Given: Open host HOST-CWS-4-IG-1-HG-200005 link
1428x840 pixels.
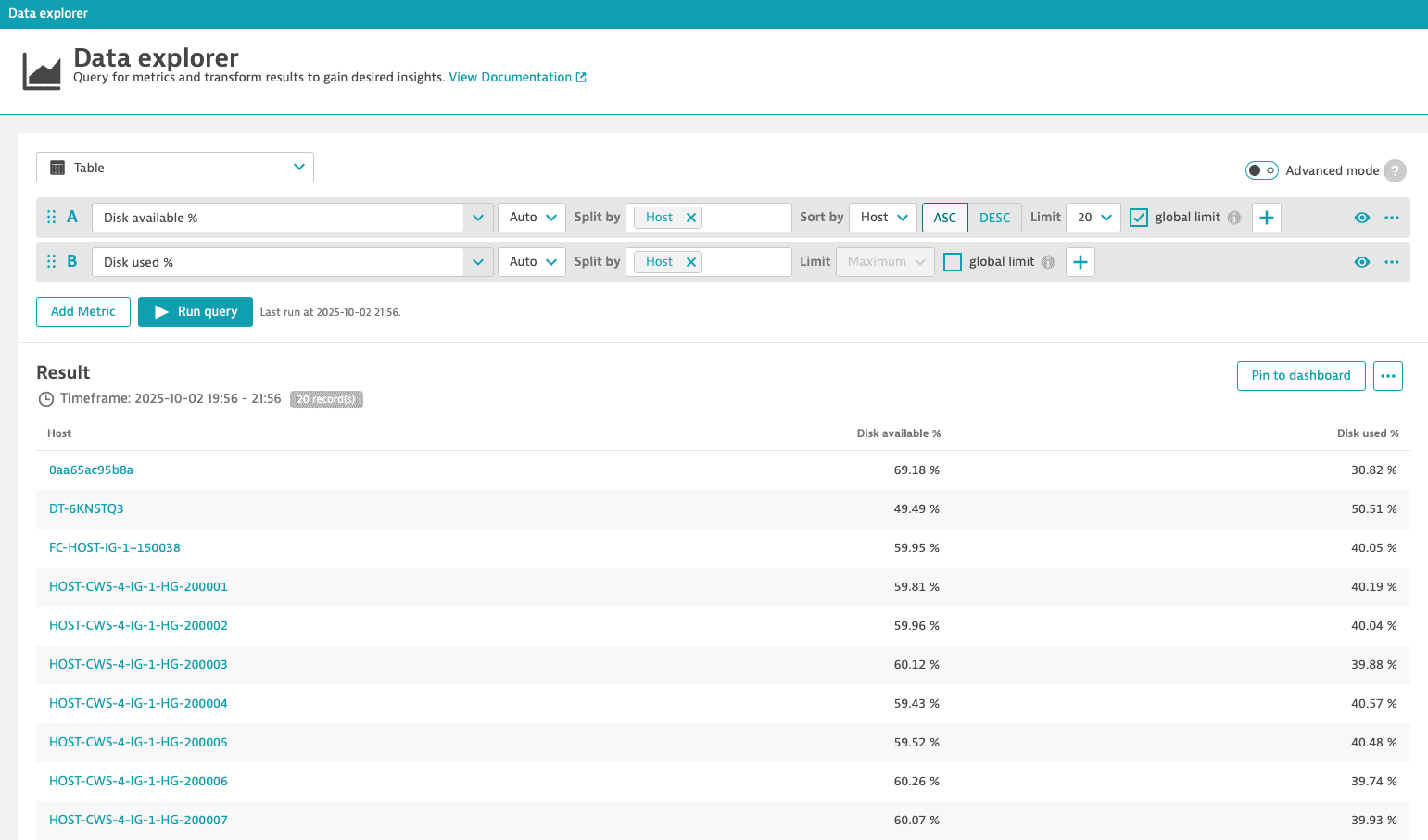Looking at the screenshot, I should coord(138,743).
